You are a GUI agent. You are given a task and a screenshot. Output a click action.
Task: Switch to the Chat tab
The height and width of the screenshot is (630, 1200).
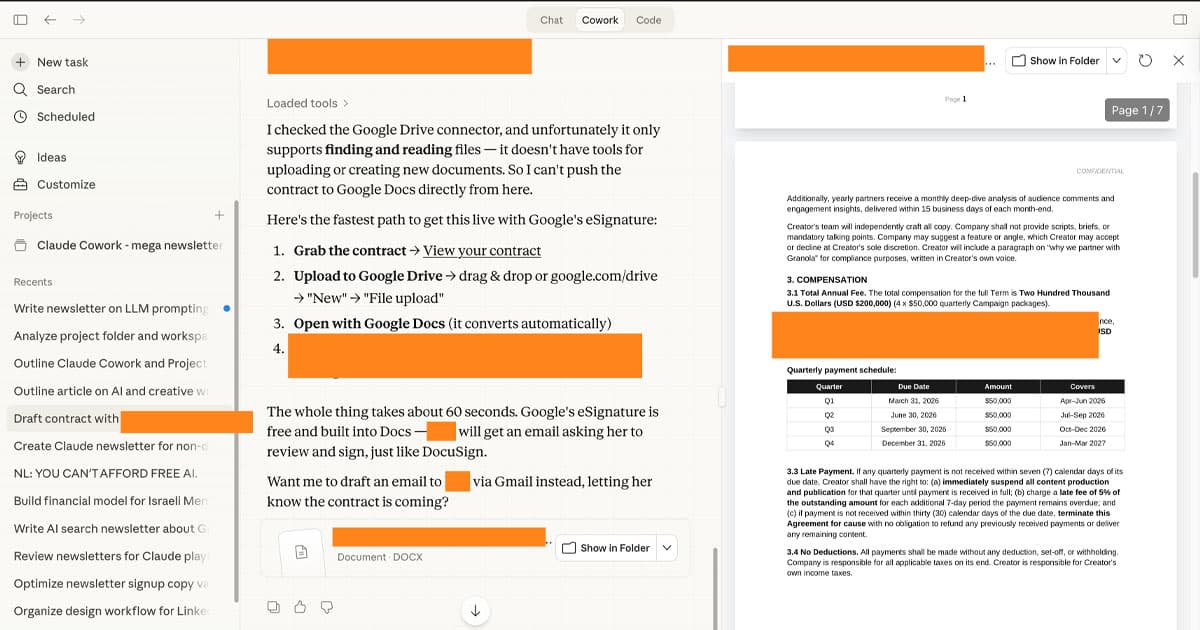pyautogui.click(x=551, y=20)
